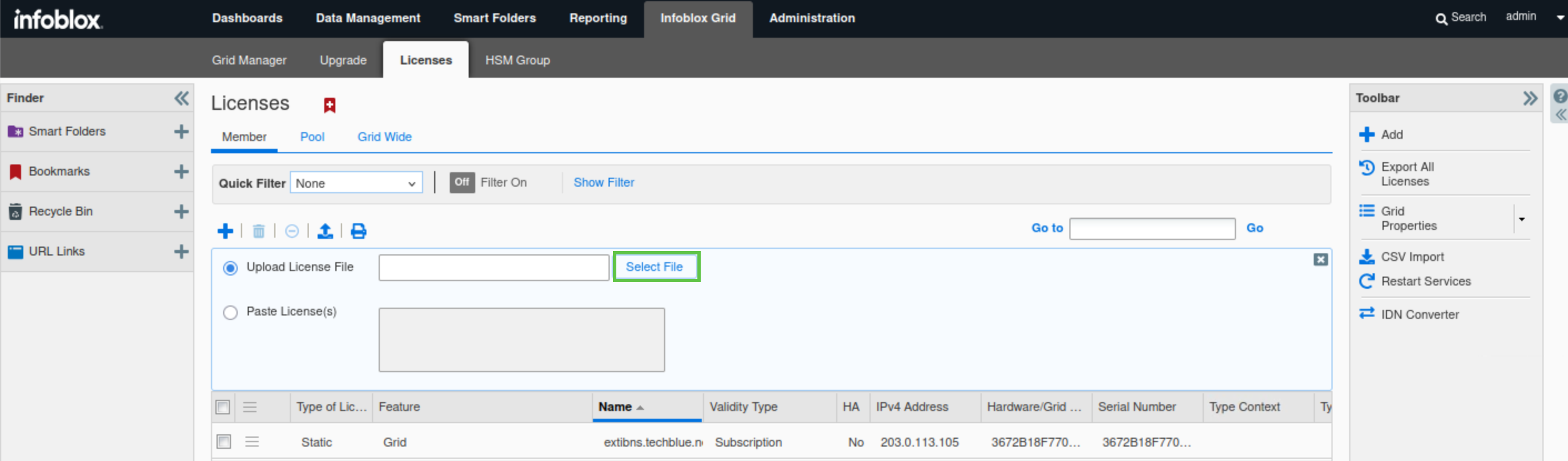Screen dimensions: 1568x461
Task: Click the Select File button
Action: tap(656, 267)
